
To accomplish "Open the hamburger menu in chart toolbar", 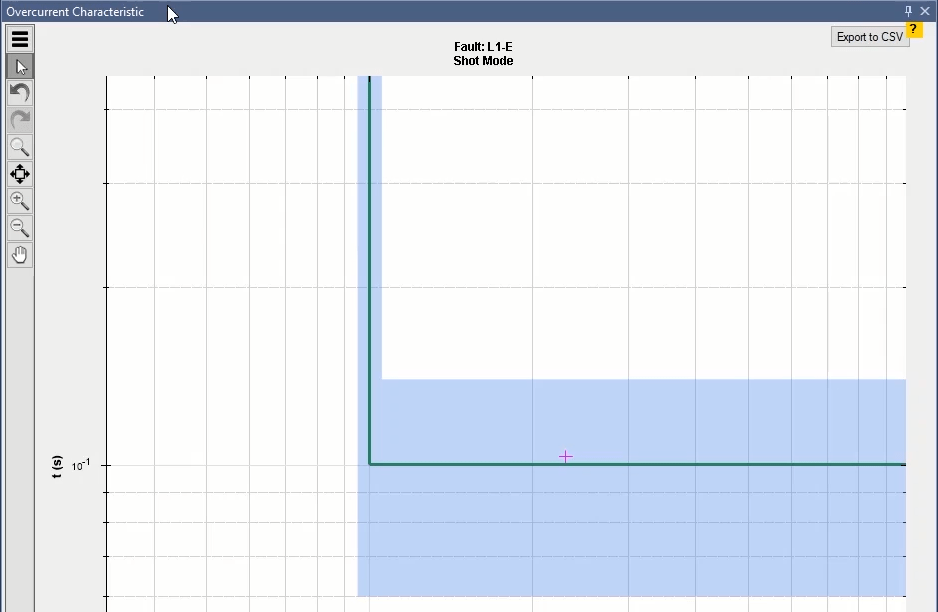I will (20, 39).
